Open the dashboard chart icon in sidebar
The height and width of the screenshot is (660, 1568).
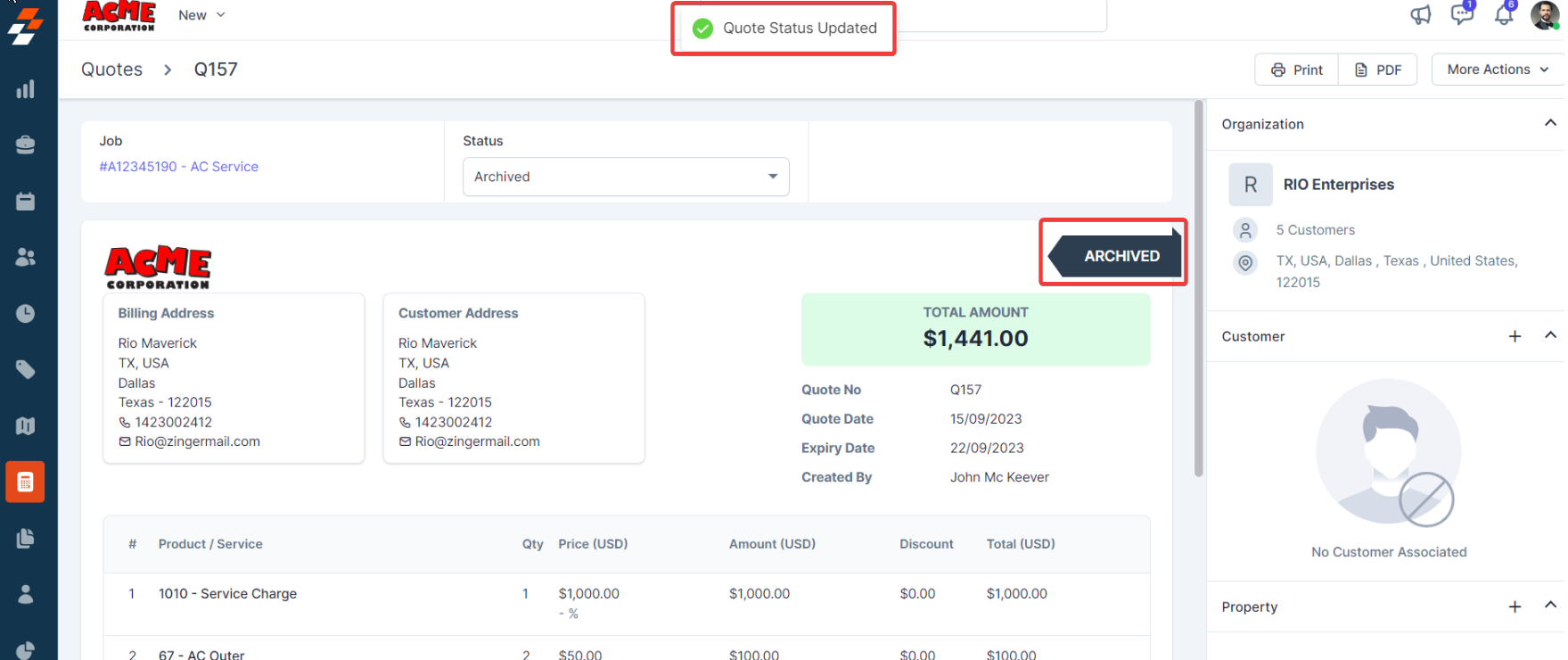click(26, 89)
